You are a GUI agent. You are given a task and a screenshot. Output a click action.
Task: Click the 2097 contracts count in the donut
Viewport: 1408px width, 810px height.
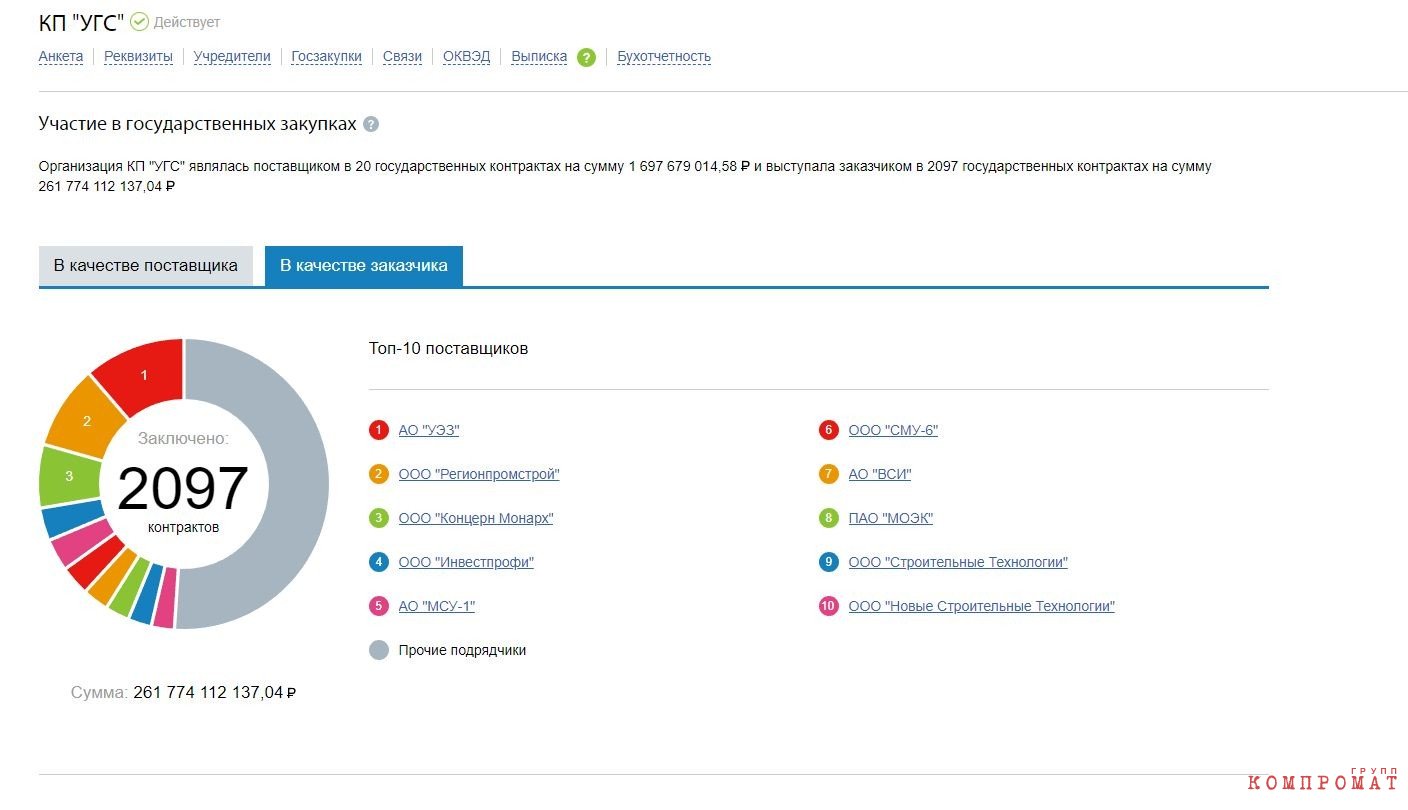(183, 489)
